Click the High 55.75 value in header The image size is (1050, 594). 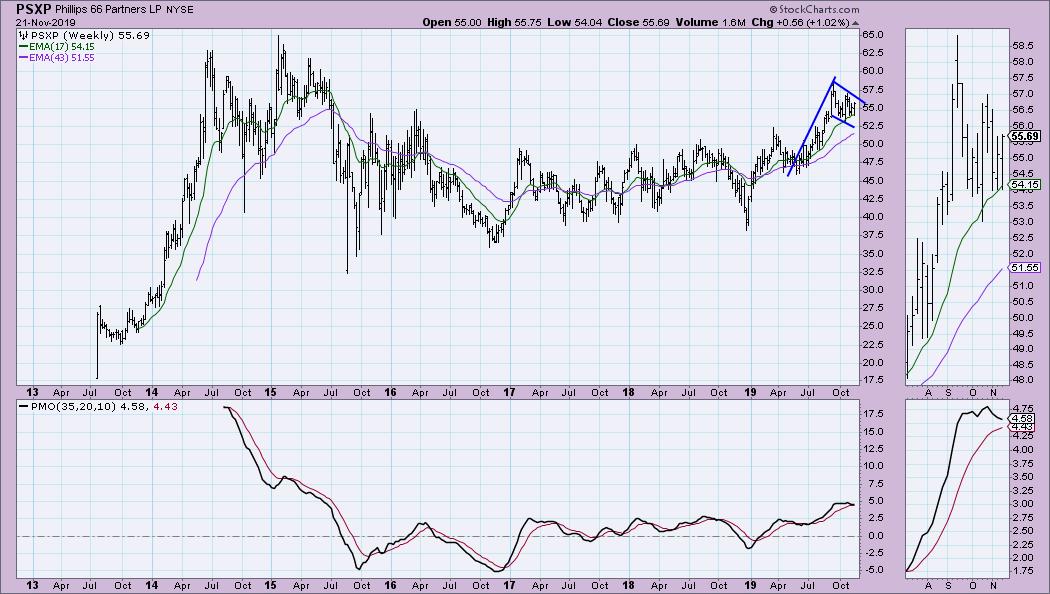[x=514, y=22]
